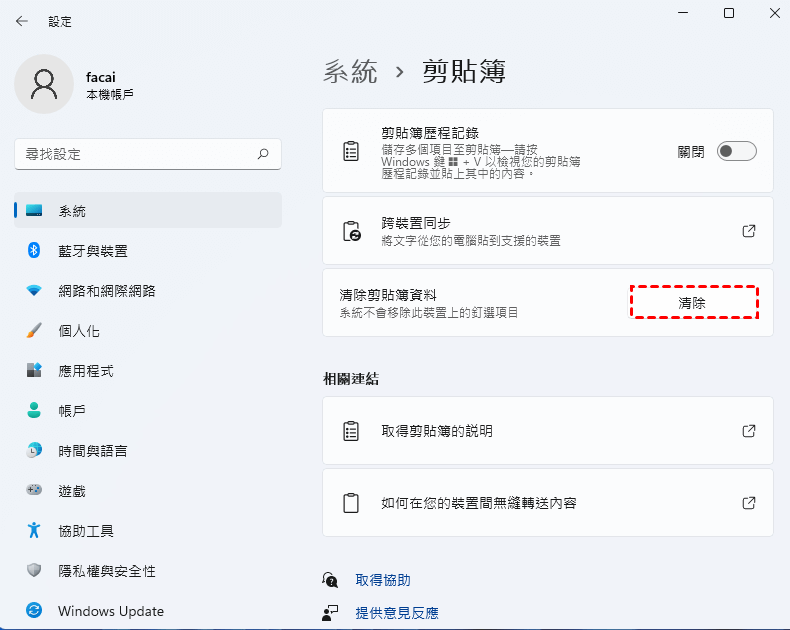Click the Bluetooth icon in sidebar
790x630 pixels.
point(34,251)
